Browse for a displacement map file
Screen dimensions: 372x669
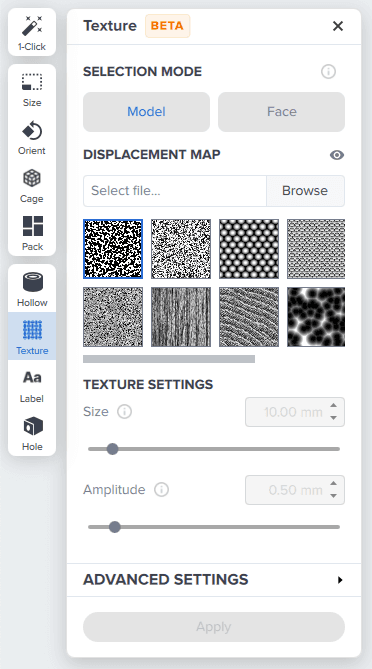305,191
